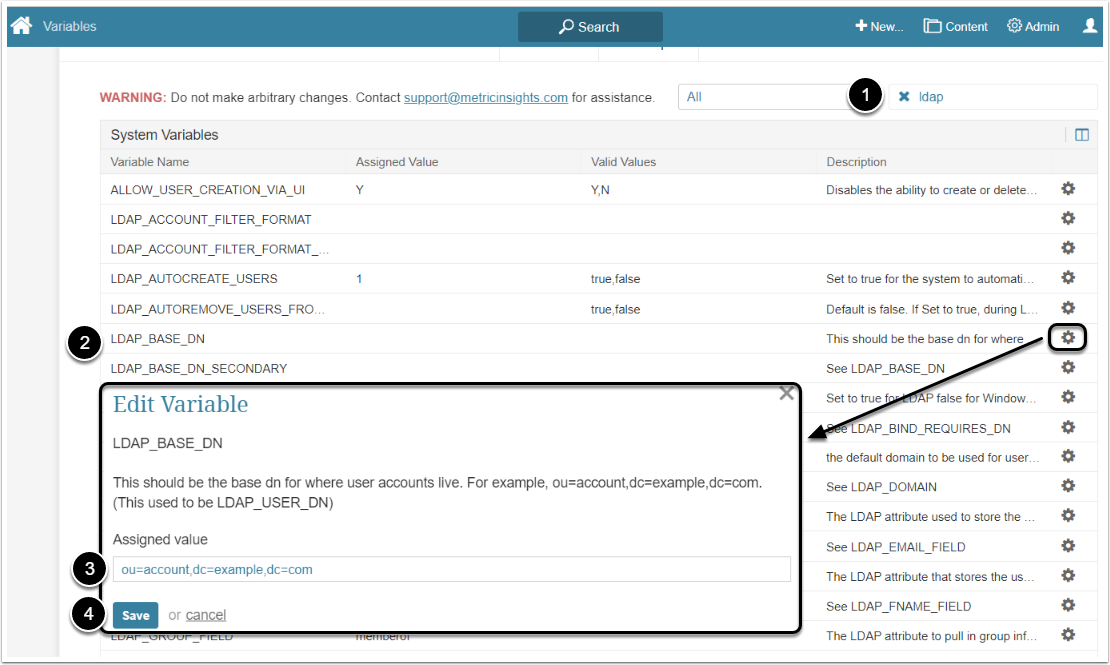The height and width of the screenshot is (665, 1110).
Task: Select ALLOW_USER_CREATION_VIA_UI variable name
Action: point(207,190)
